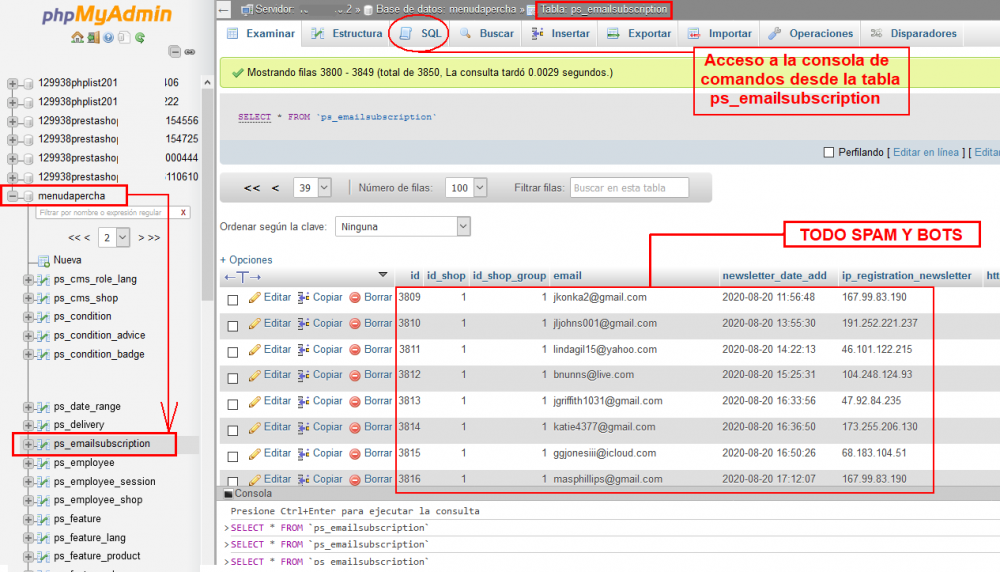Screen dimensions: 1000x572
Task: Click table icon next to ps_employee
Action: click(43, 463)
